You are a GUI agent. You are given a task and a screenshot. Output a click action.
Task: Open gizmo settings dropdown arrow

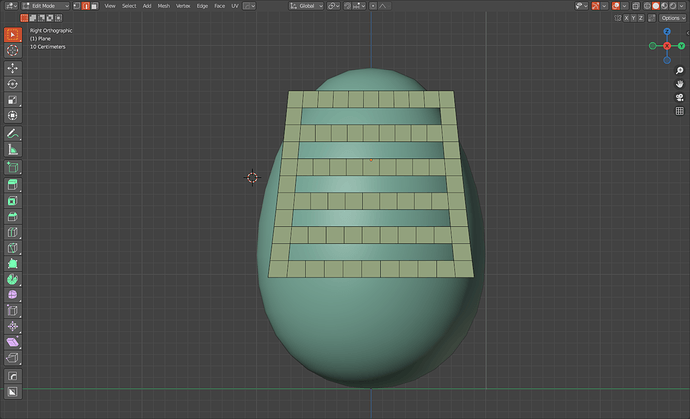click(605, 6)
